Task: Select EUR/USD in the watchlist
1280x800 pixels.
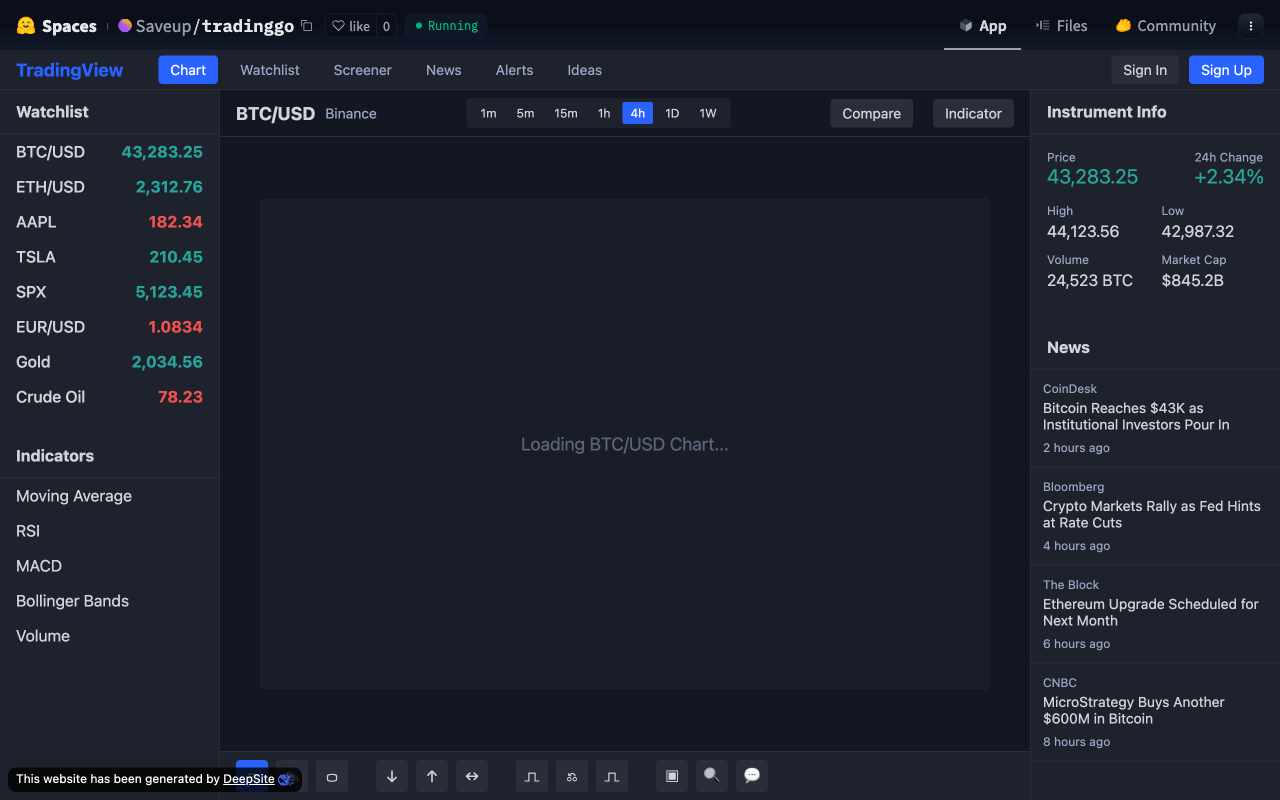Action: [109, 327]
